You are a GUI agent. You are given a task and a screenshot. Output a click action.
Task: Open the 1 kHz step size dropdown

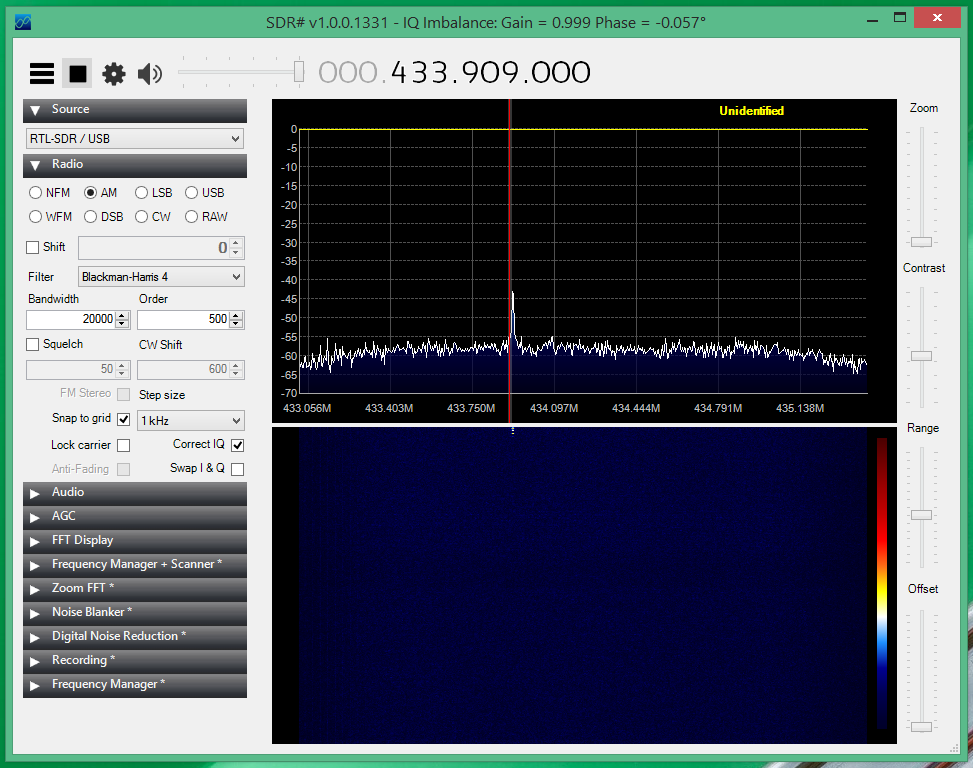coord(191,421)
